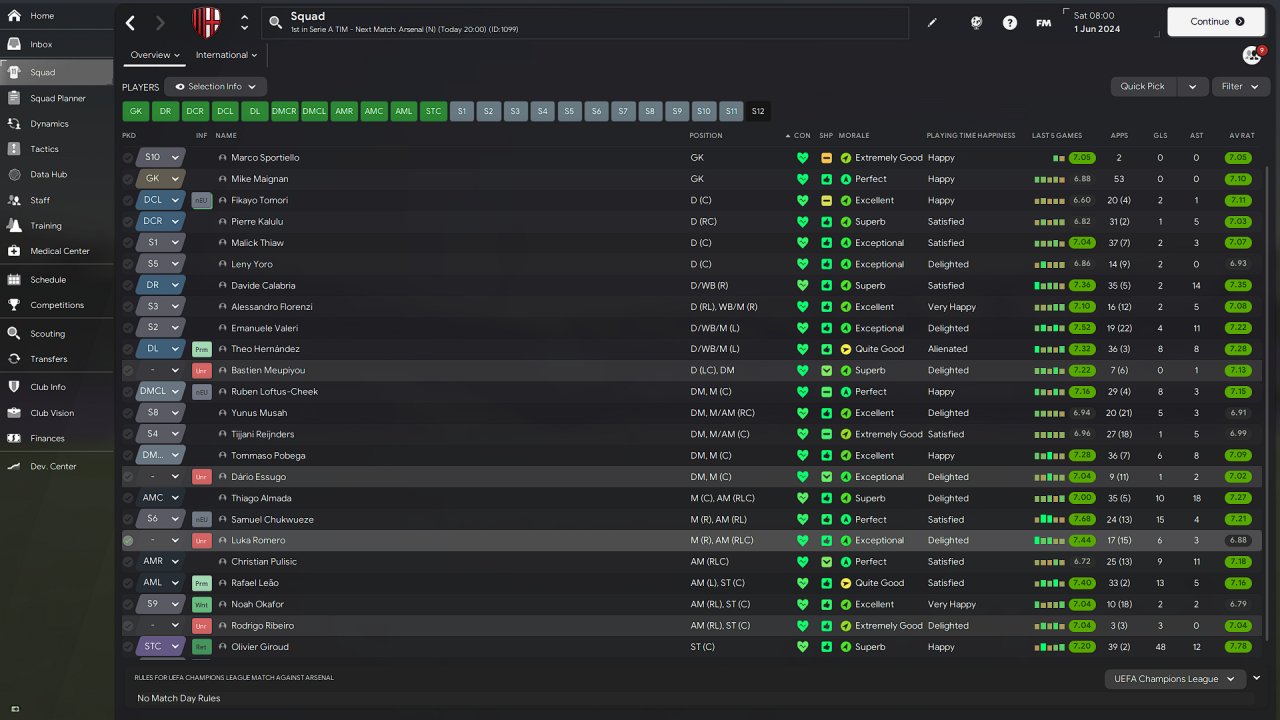
Task: Toggle pick checkbox for Luka Romero
Action: pos(128,541)
